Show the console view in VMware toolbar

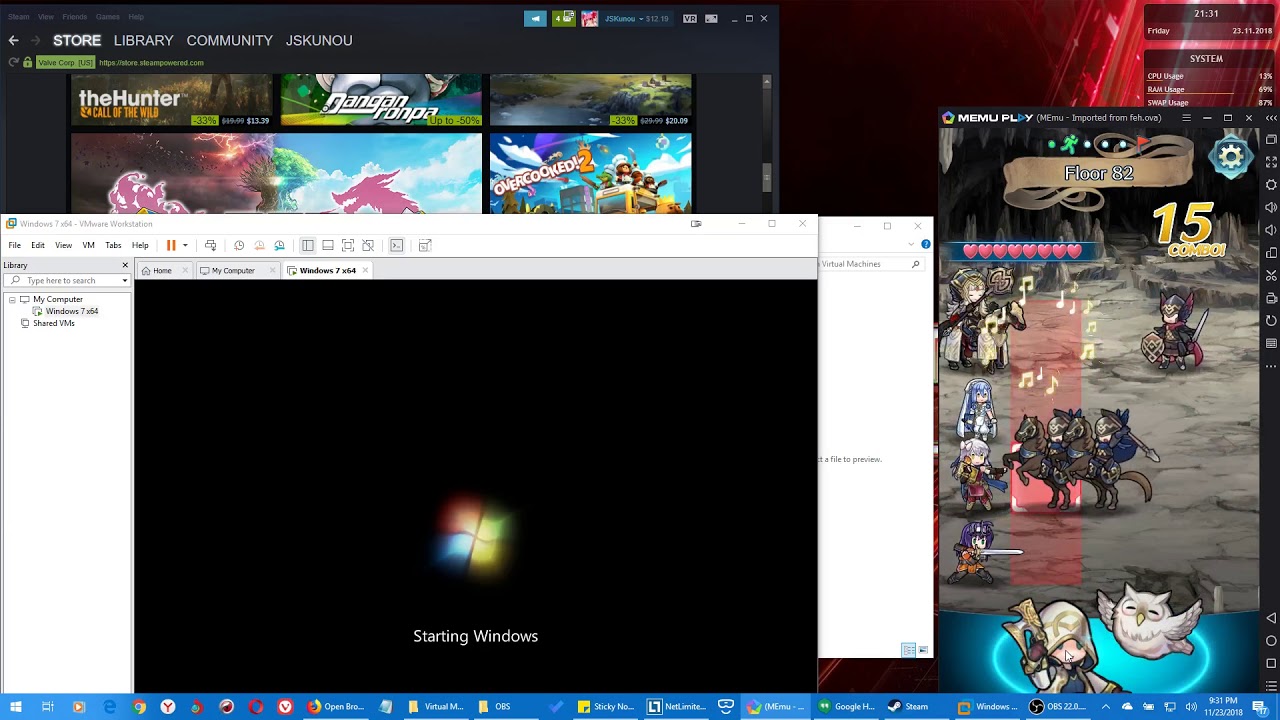tap(397, 245)
